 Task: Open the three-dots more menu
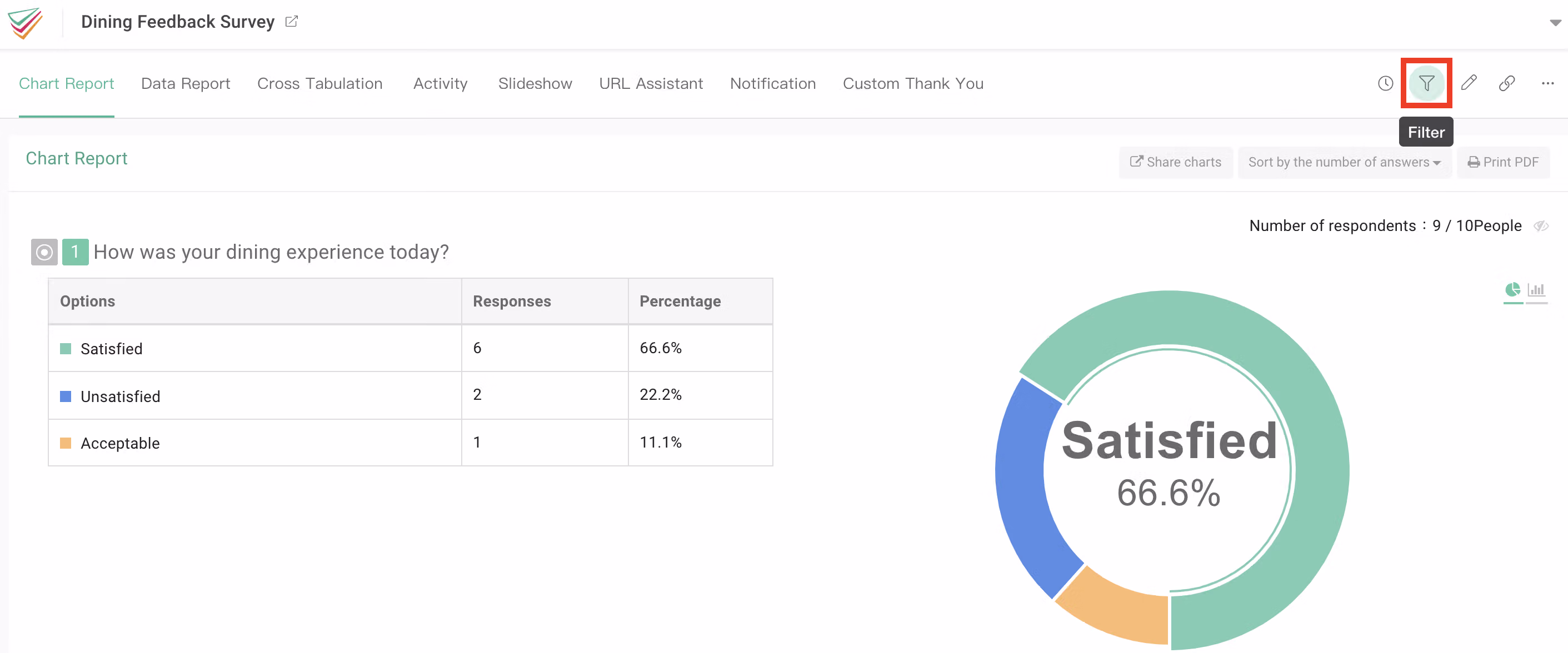click(1547, 83)
